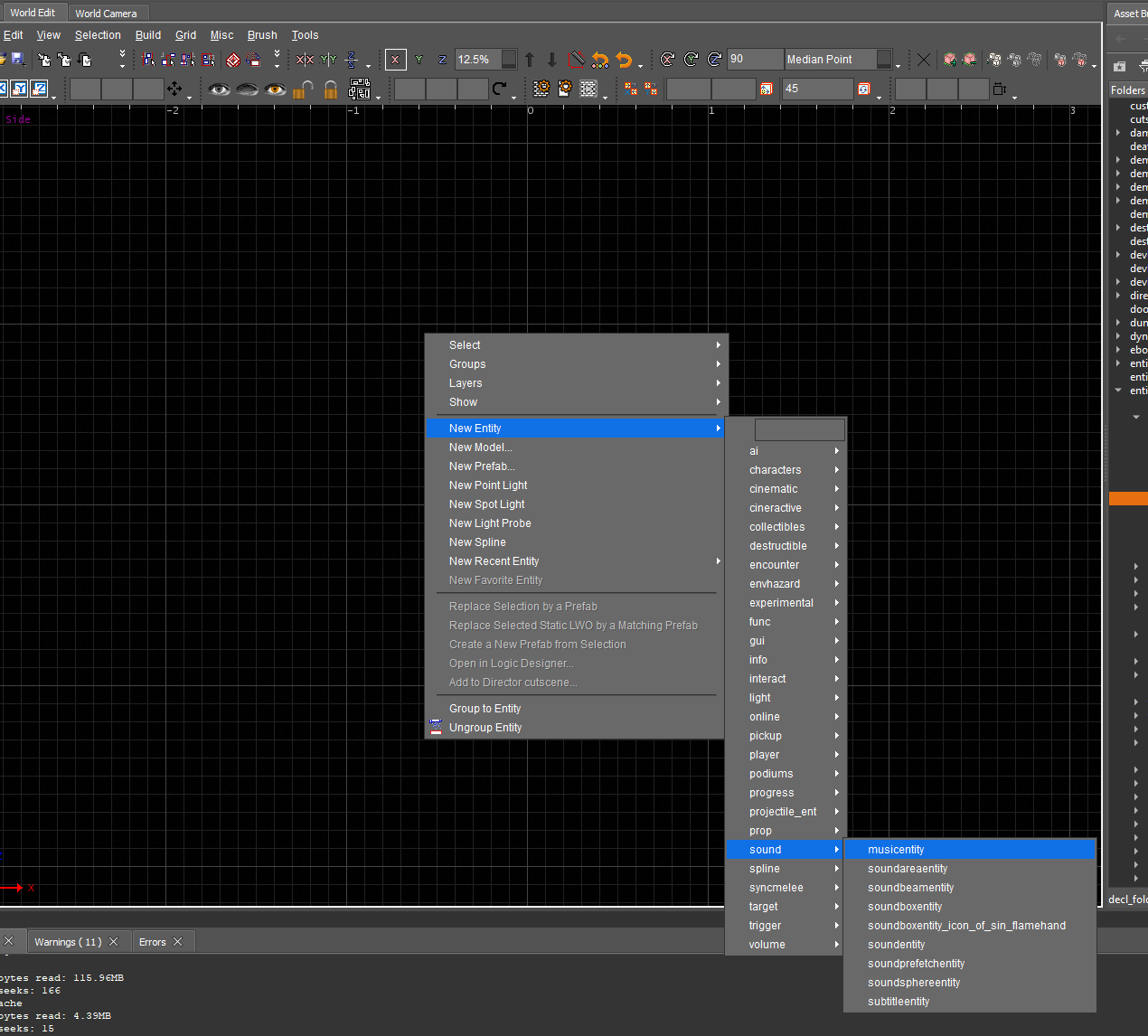Viewport: 1148px width, 1036px height.
Task: Click Ungroup Entity in context menu
Action: click(x=575, y=728)
